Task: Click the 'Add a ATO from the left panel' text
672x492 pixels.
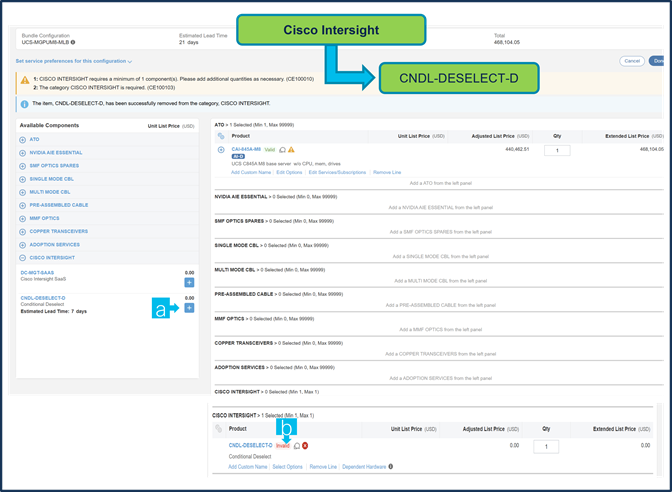Action: pyautogui.click(x=441, y=183)
